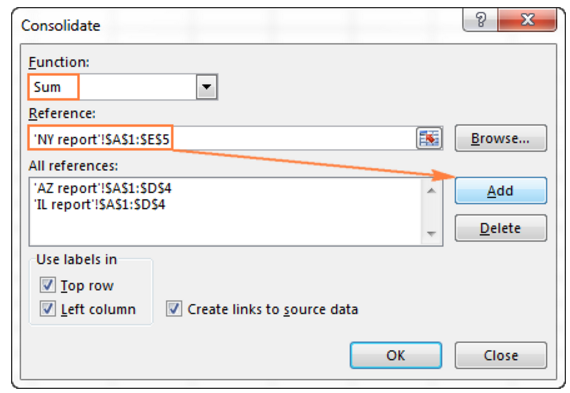570x393 pixels.
Task: Select 'IL report'!$A$1:$D$4 reference entry
Action: pos(99,204)
